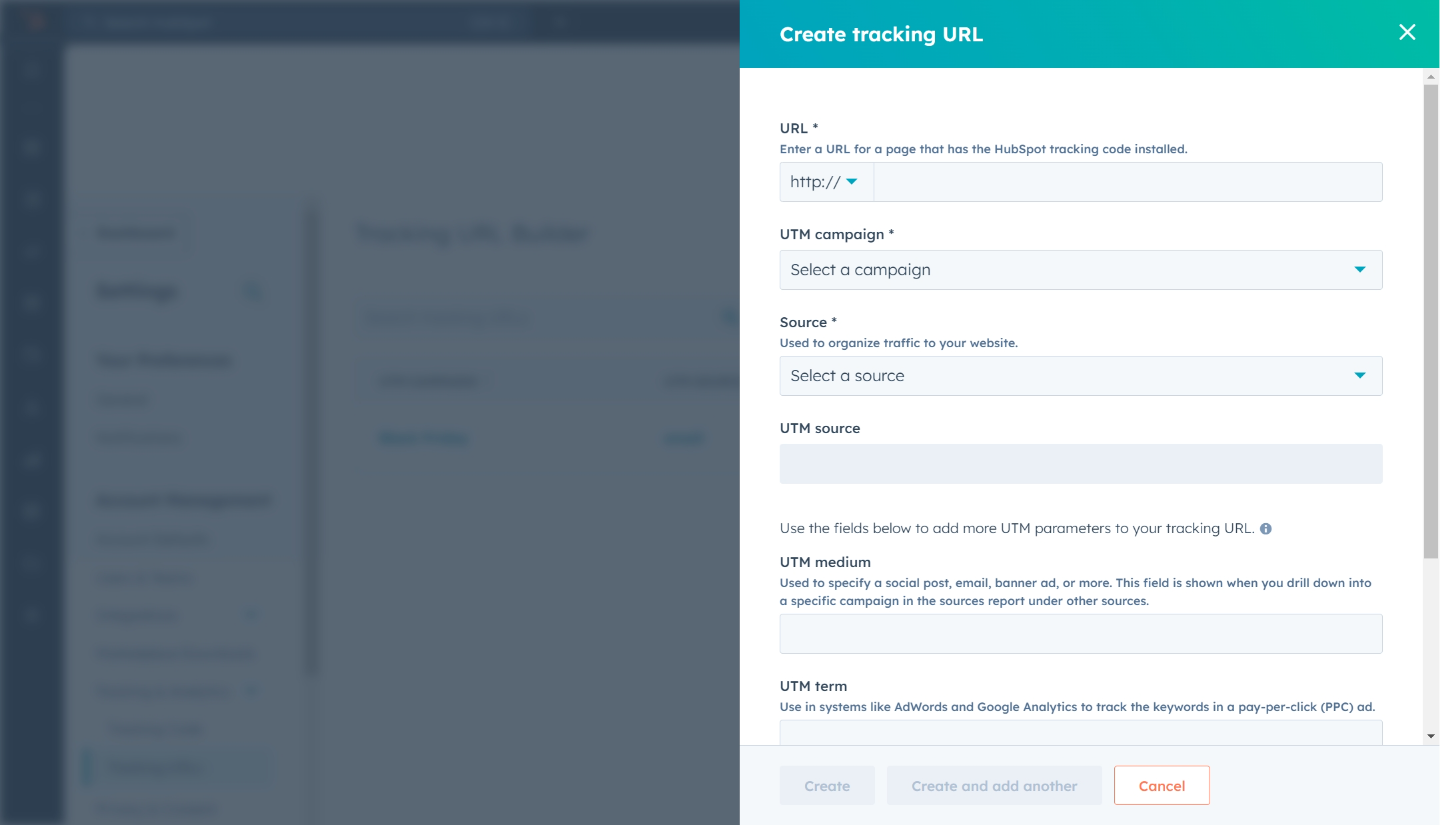Open the Select a campaign dropdown
The image size is (1440, 825).
[x=1080, y=269]
